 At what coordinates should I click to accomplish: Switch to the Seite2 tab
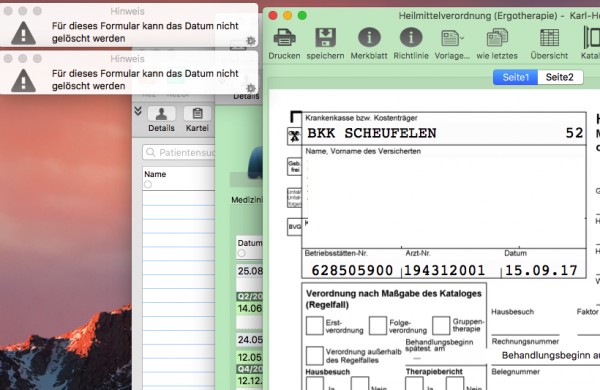(560, 77)
